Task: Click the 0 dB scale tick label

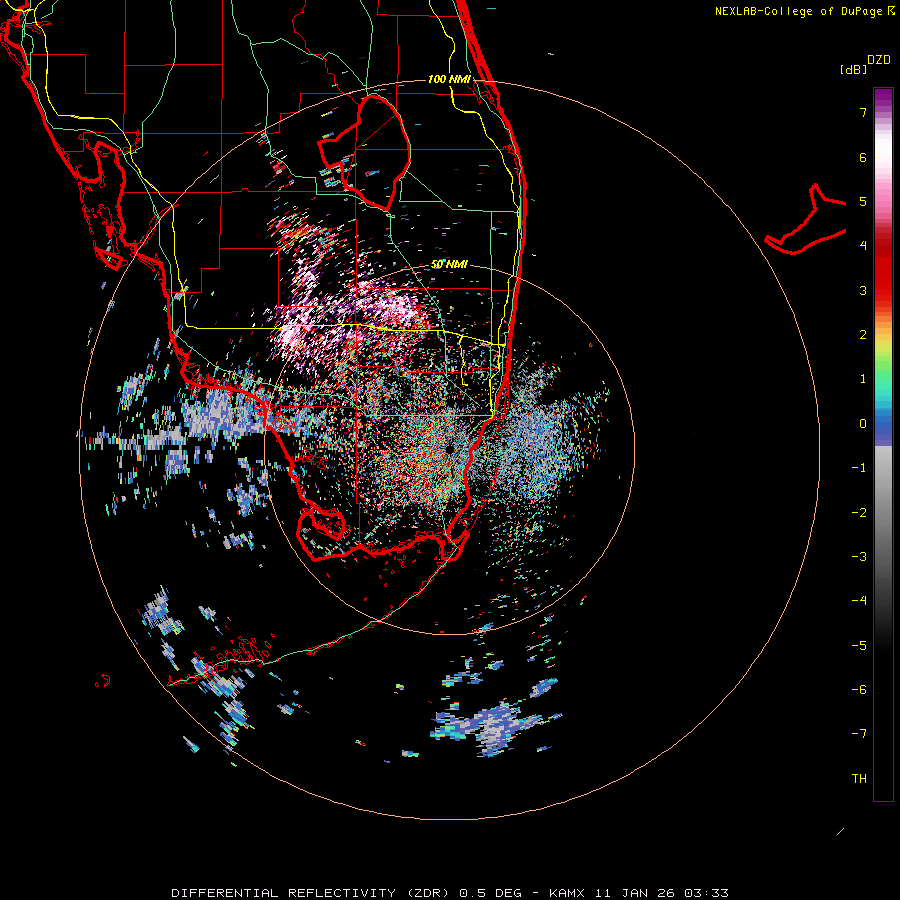Action: pyautogui.click(x=863, y=424)
